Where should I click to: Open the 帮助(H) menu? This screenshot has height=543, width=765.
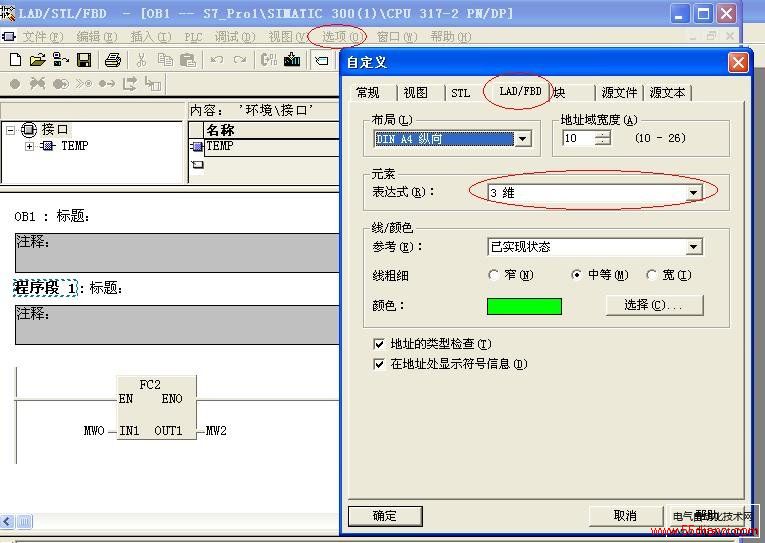tap(450, 37)
